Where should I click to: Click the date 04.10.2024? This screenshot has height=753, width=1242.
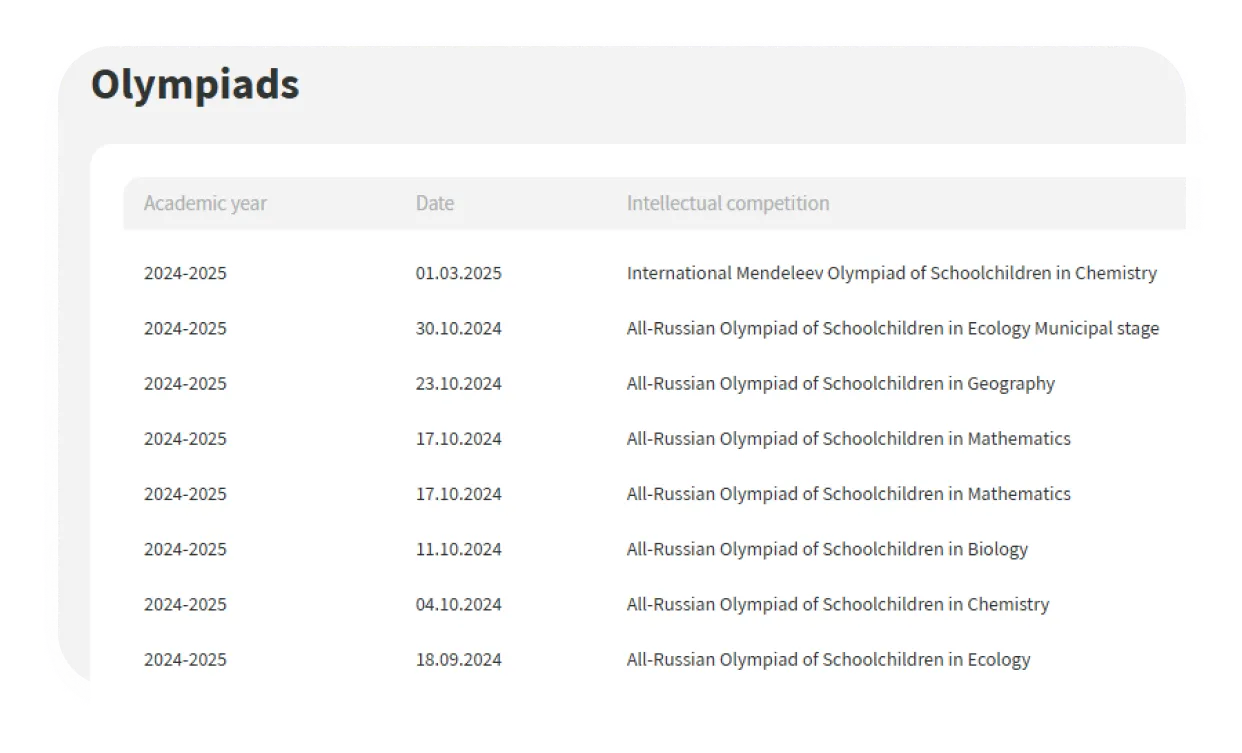click(x=458, y=604)
